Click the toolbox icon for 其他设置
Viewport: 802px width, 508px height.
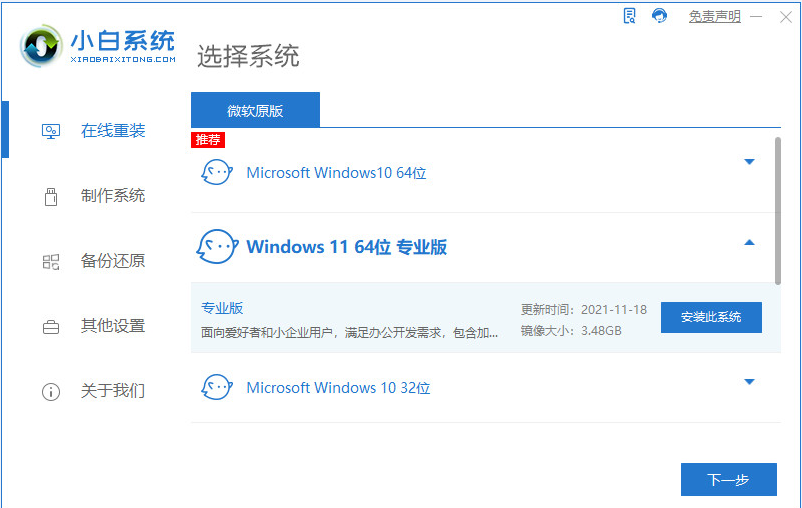[51, 326]
